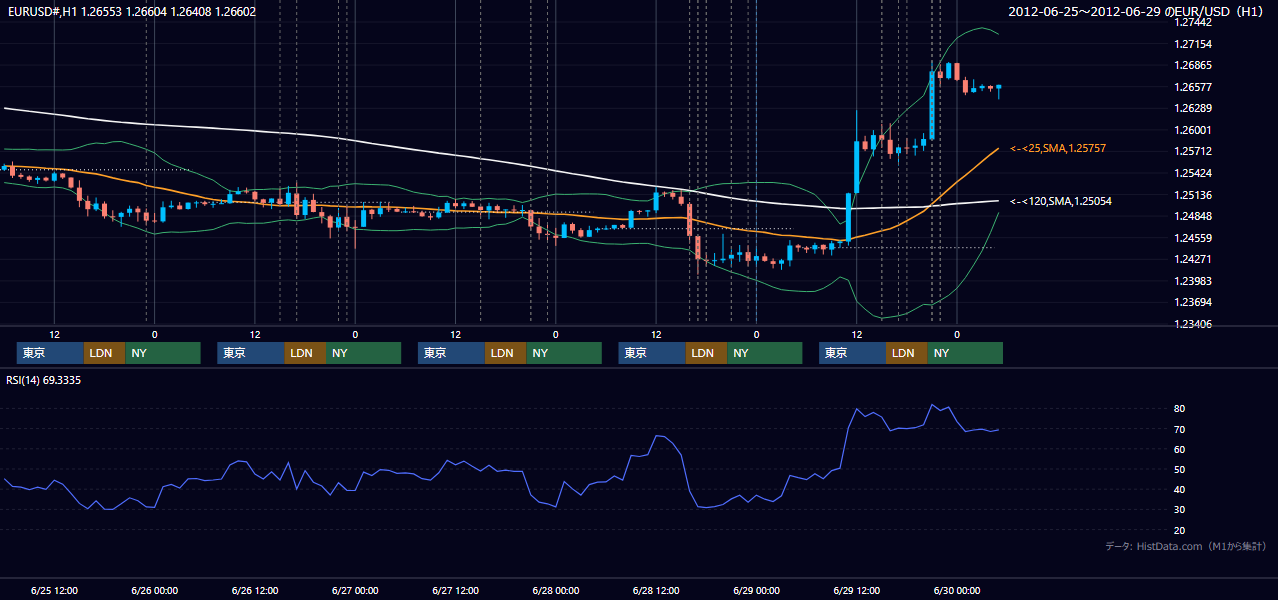Click price axis value 1.23694

[1193, 302]
